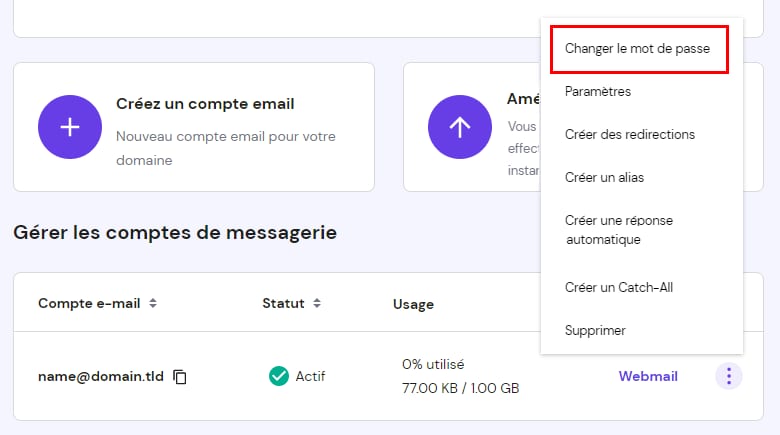The image size is (780, 435).
Task: Click the green Actif status checkmark icon
Action: click(279, 377)
